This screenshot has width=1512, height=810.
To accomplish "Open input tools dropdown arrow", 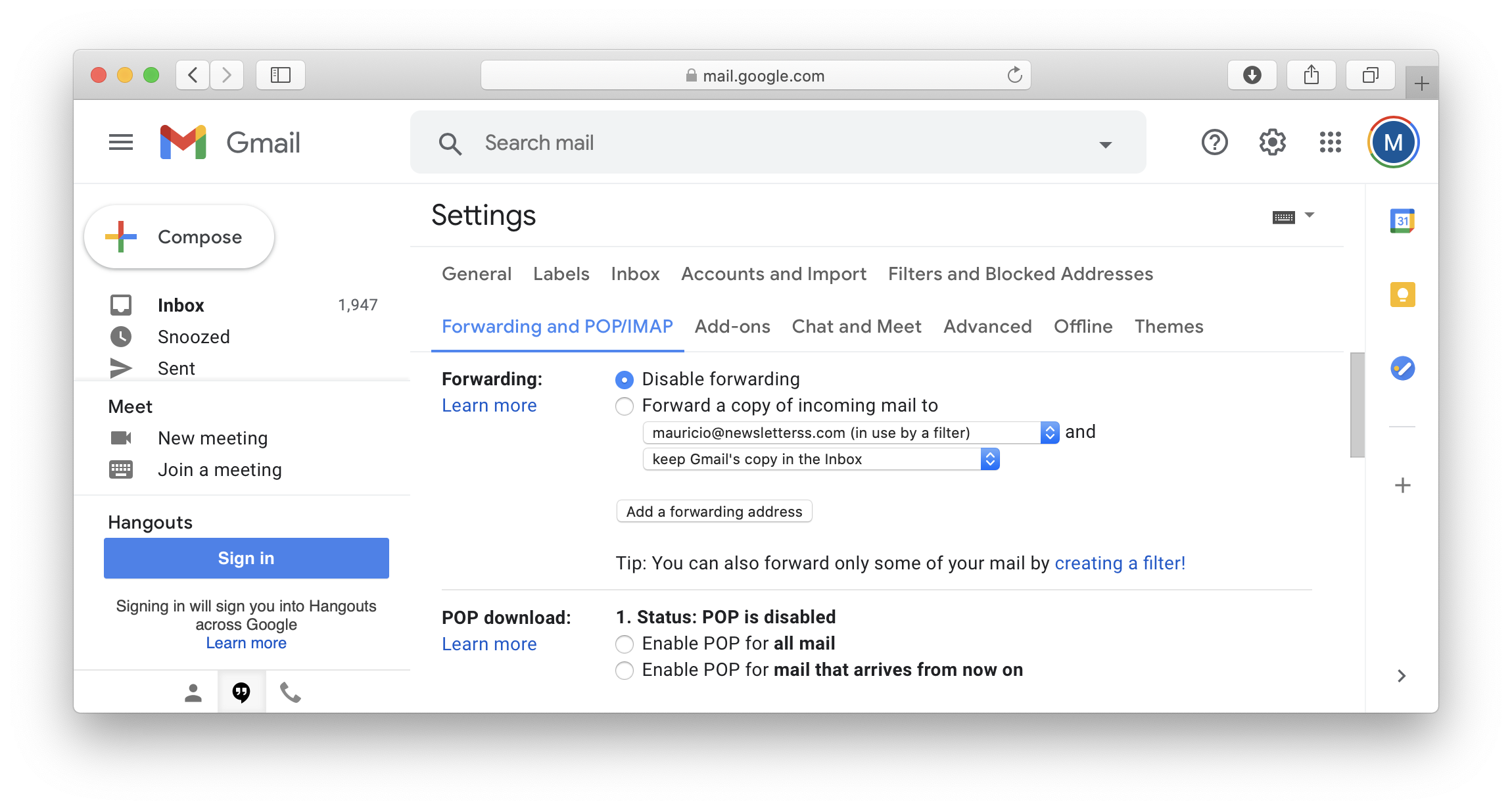I will click(x=1309, y=215).
